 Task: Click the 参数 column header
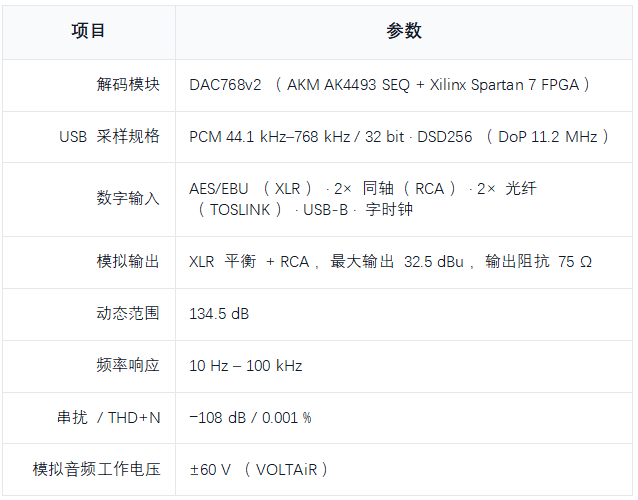point(404,31)
